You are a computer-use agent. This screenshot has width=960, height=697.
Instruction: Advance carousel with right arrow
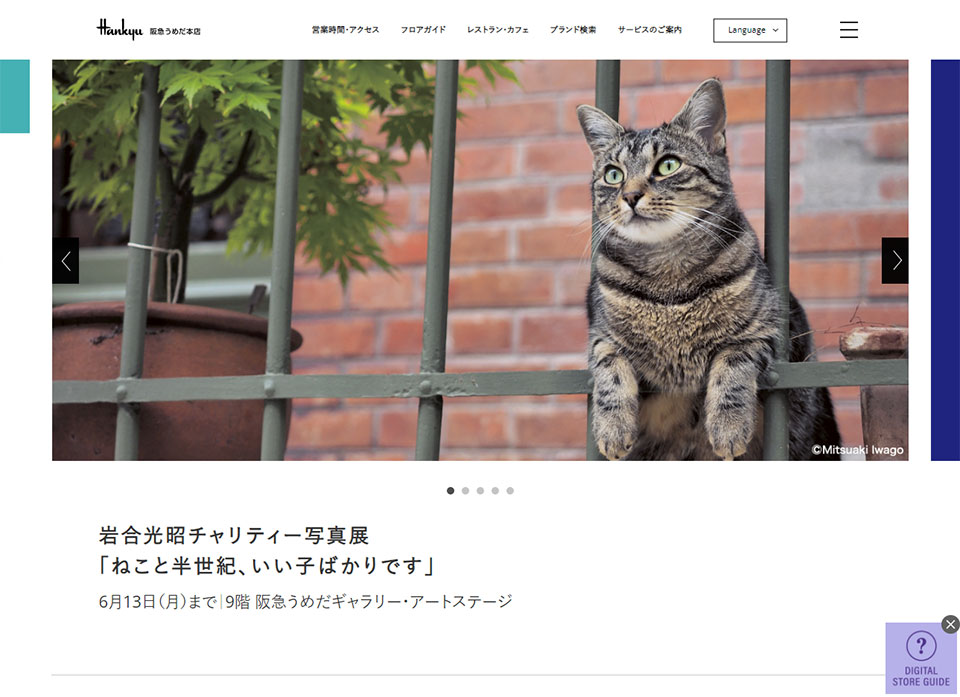[x=894, y=260]
